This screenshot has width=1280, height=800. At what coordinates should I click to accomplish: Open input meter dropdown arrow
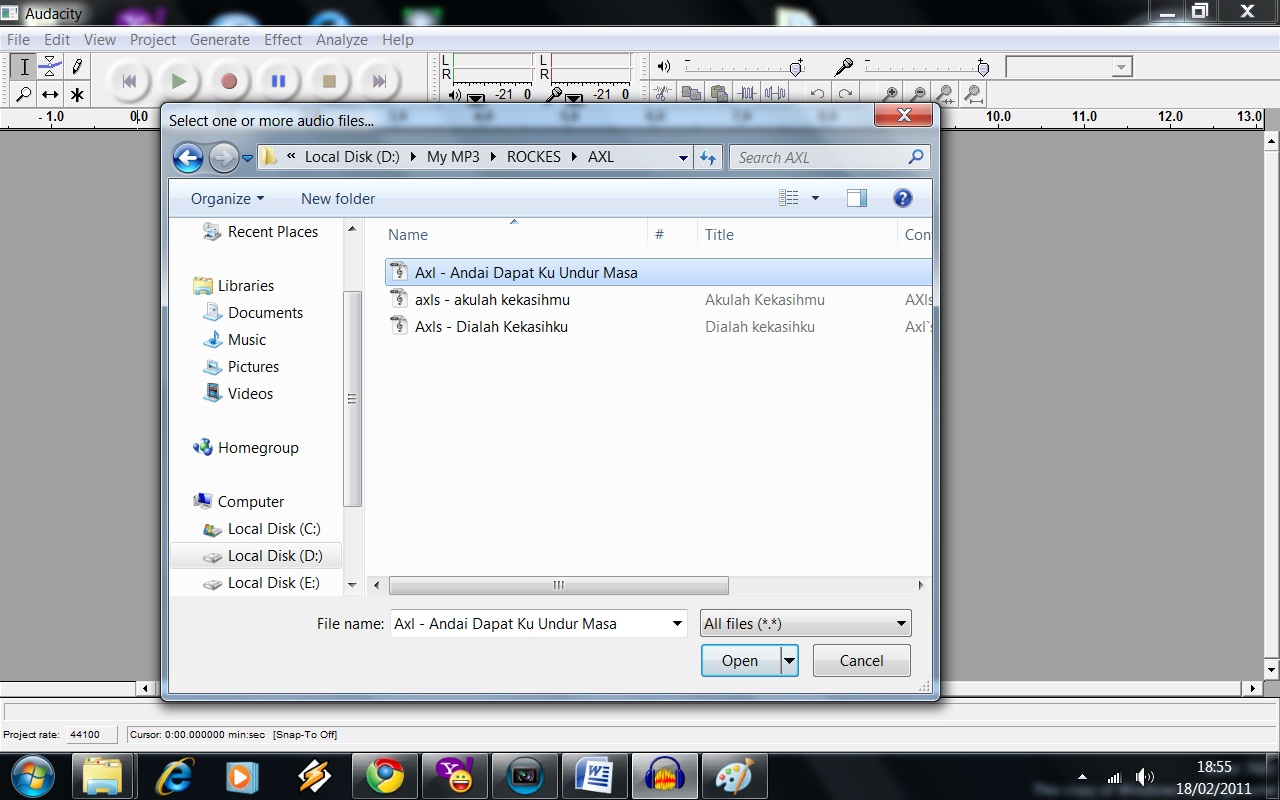coord(574,96)
